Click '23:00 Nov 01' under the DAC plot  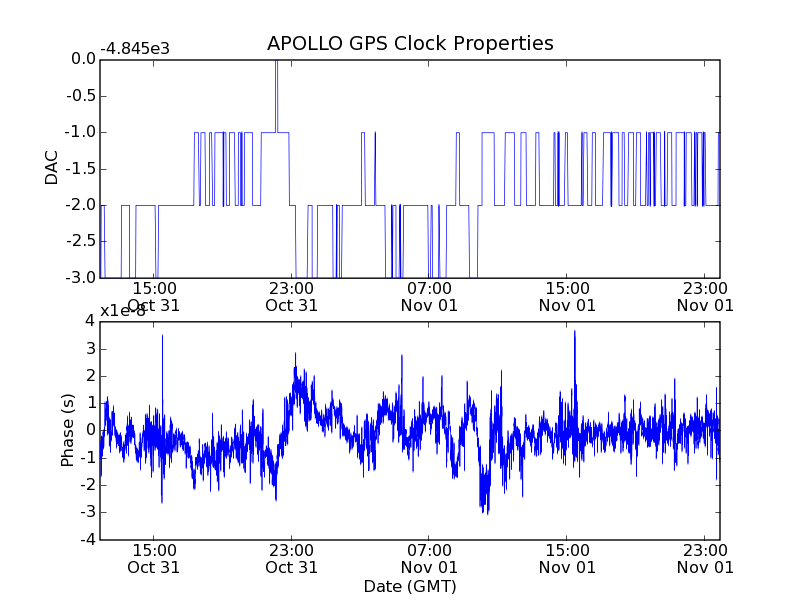pyautogui.click(x=705, y=297)
